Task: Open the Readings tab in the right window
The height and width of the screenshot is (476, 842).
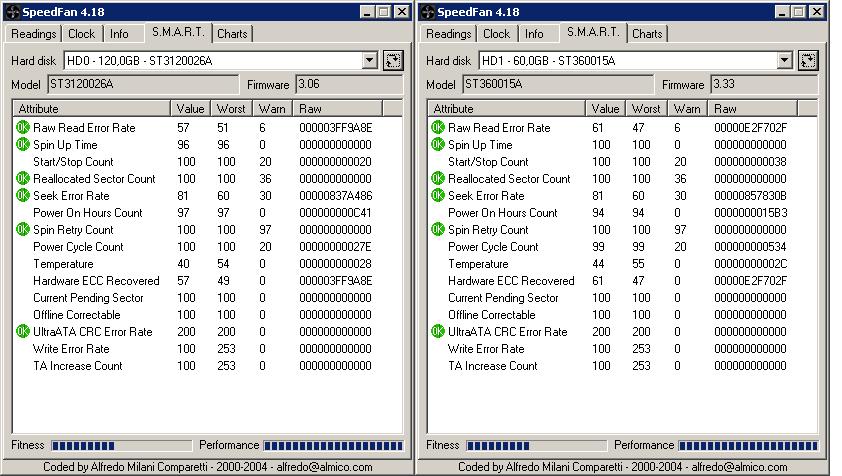Action: point(448,34)
